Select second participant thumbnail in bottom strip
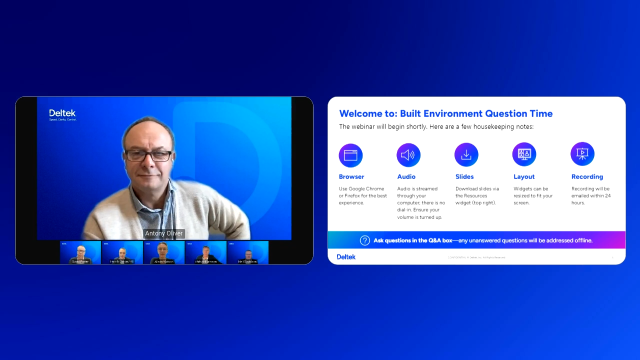The height and width of the screenshot is (360, 640). pyautogui.click(x=122, y=252)
